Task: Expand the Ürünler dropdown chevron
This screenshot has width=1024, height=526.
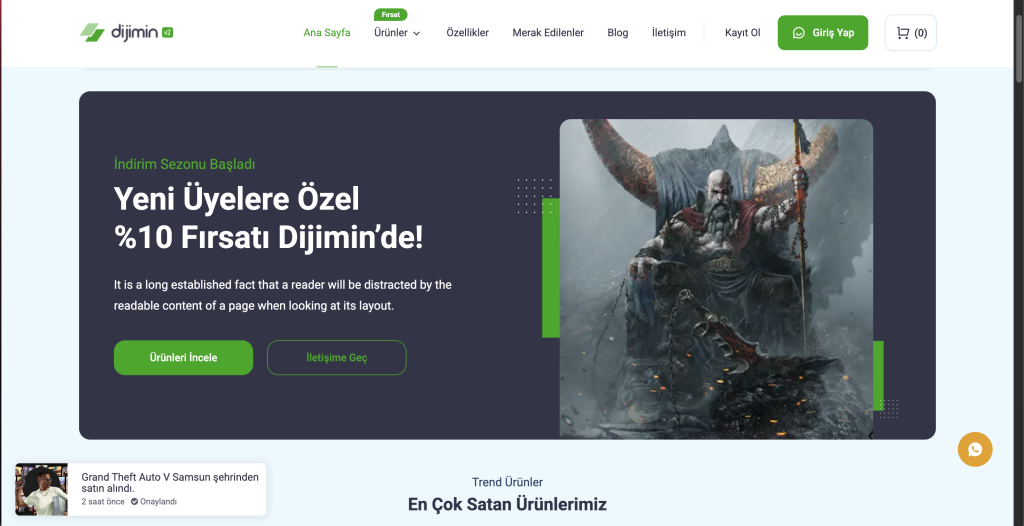Action: click(417, 33)
